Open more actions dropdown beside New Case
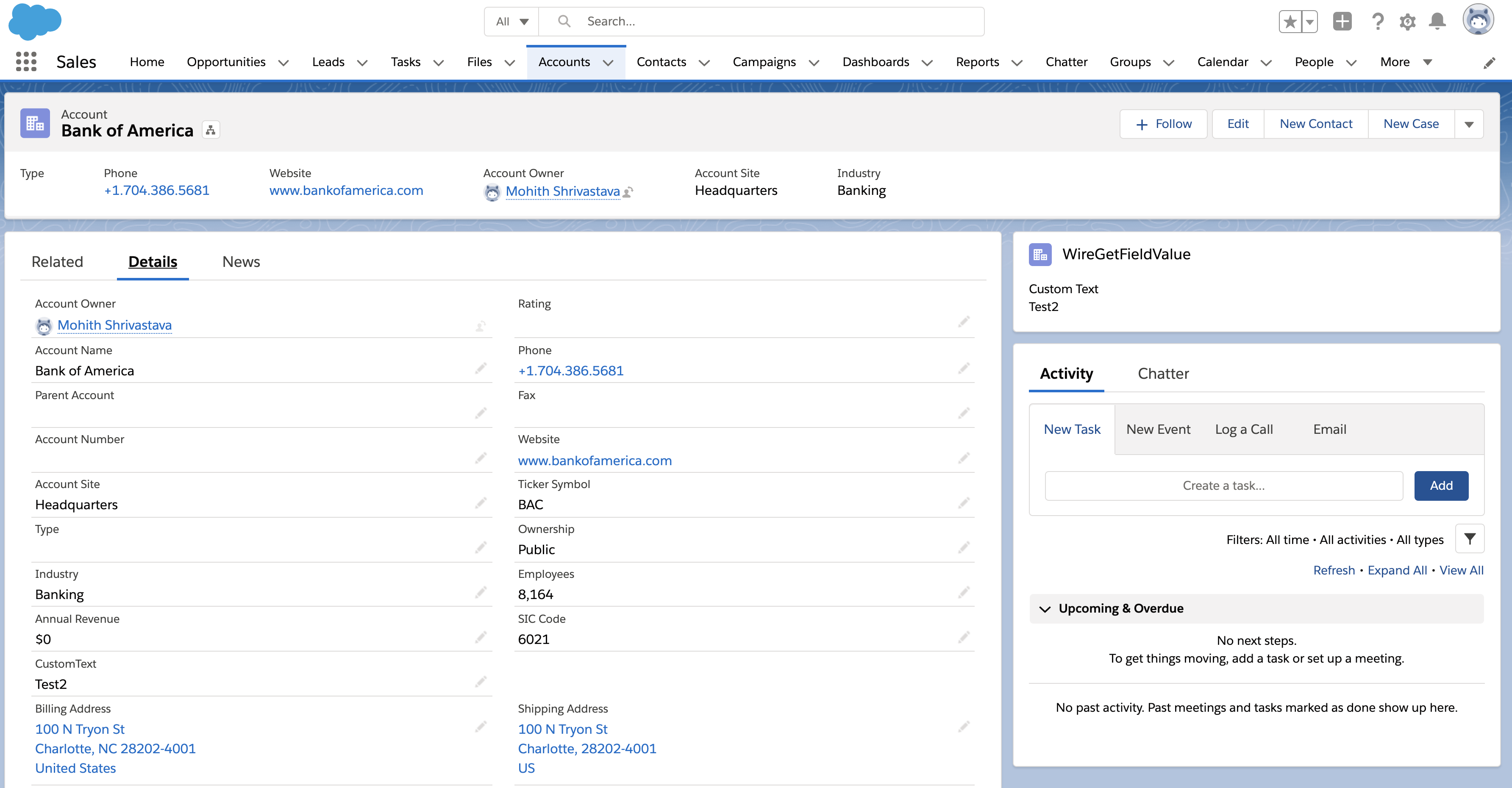Viewport: 1512px width, 788px height. tap(1469, 125)
